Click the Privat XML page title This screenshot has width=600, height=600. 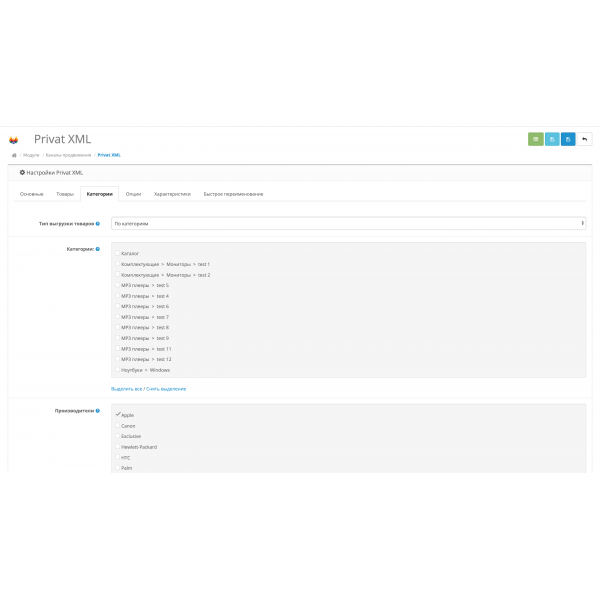point(62,139)
